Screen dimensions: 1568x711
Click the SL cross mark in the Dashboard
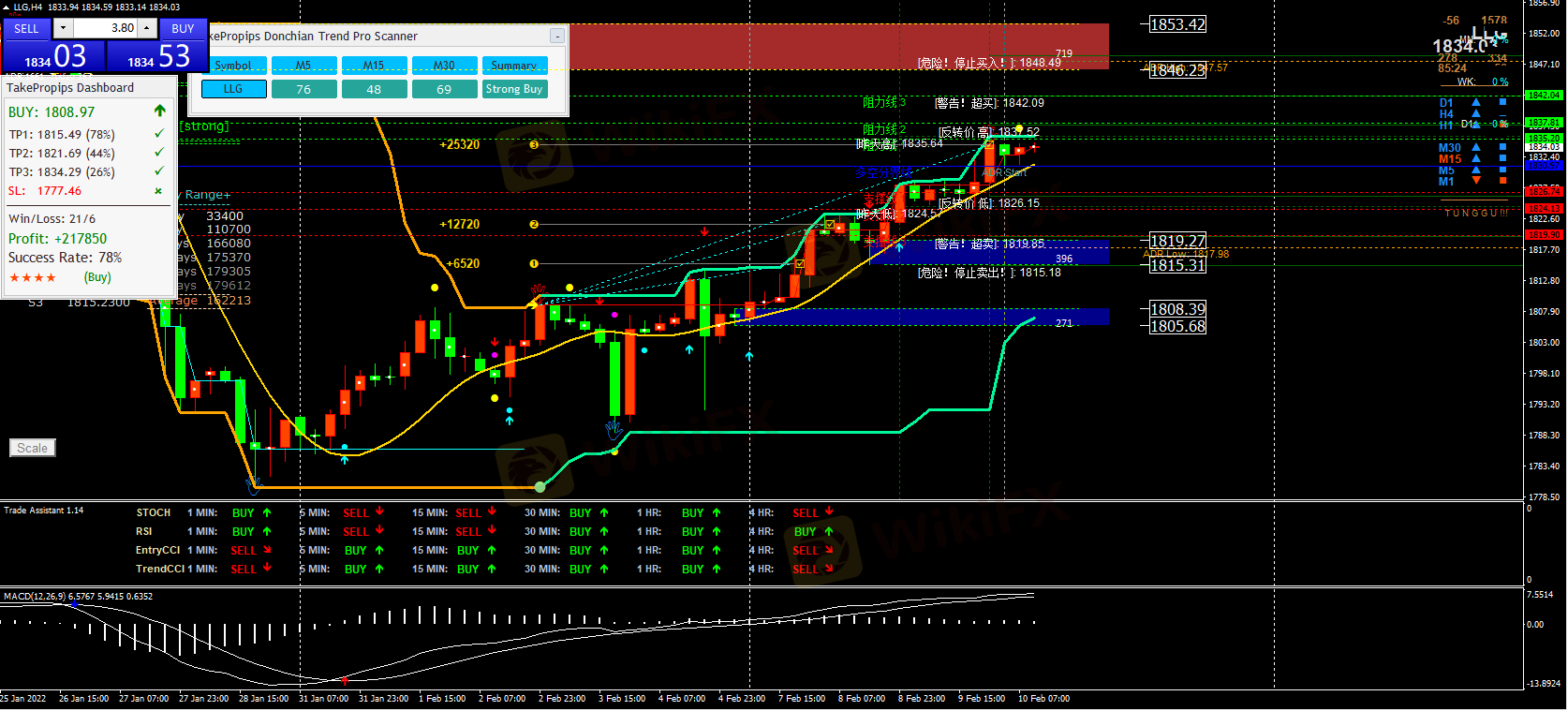[158, 191]
